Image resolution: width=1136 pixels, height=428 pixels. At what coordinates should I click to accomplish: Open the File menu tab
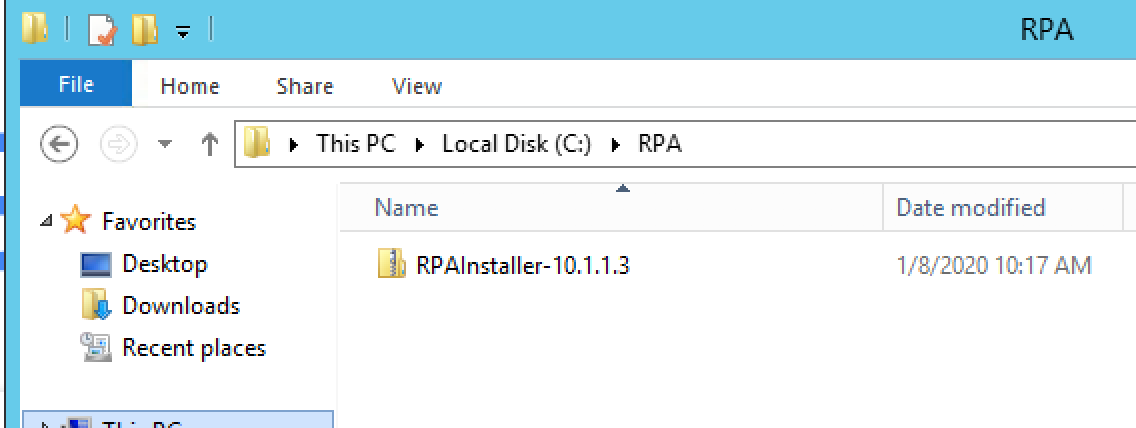(x=76, y=84)
